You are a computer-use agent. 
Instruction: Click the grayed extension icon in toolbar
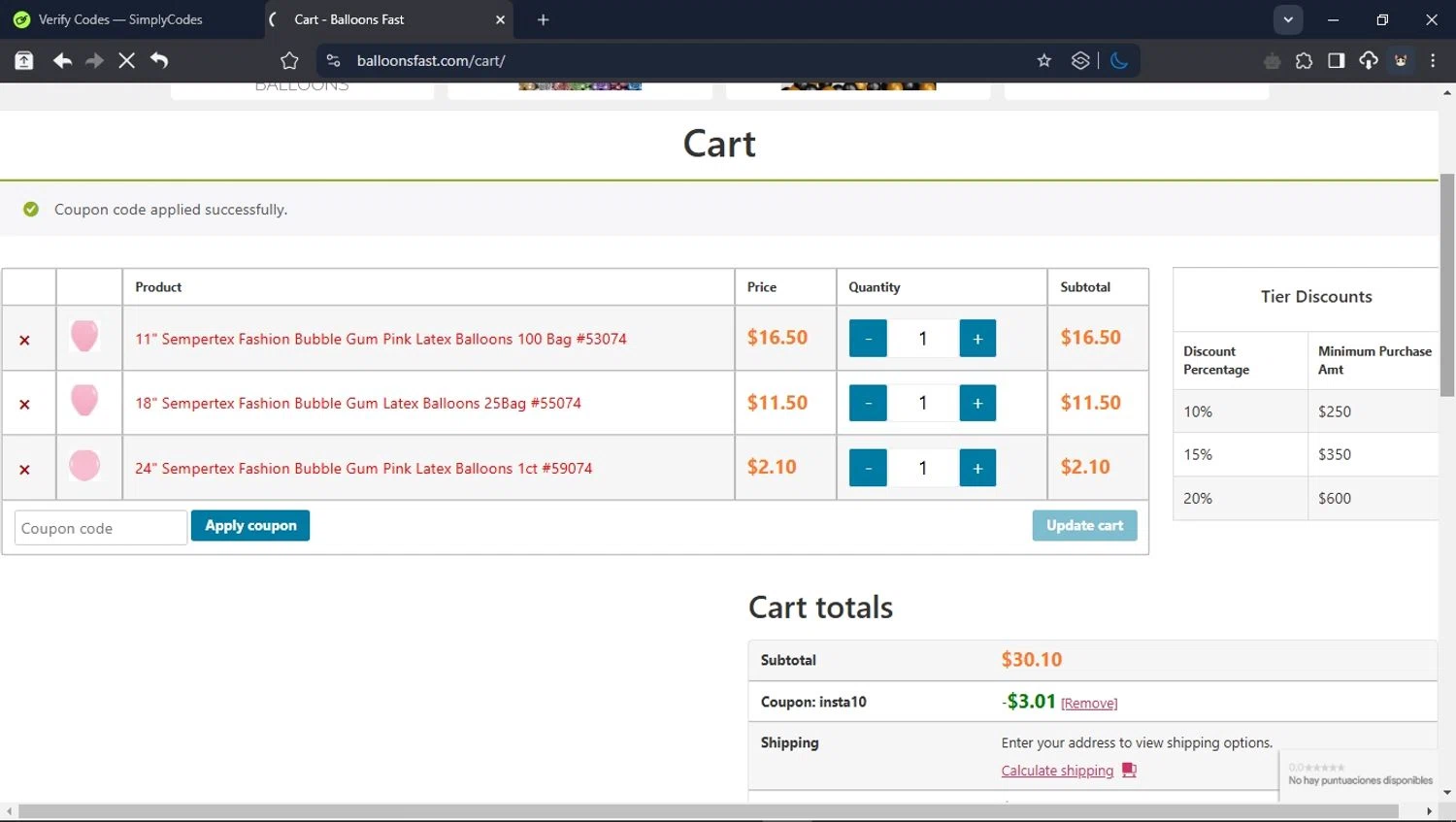click(1272, 61)
